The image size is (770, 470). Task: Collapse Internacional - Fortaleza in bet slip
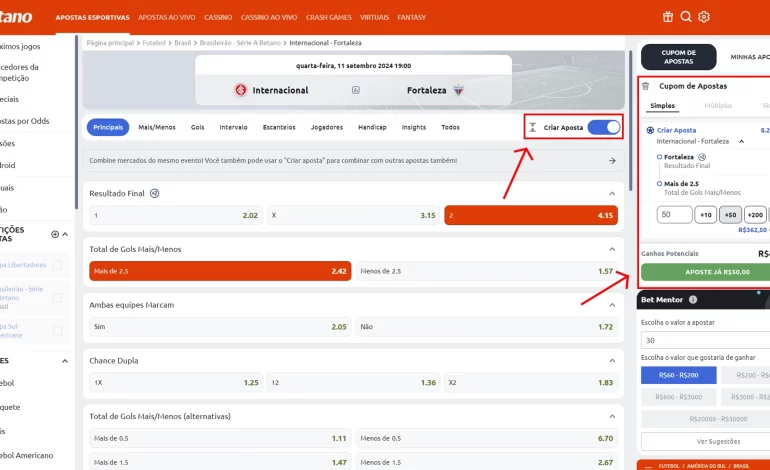[x=742, y=141]
